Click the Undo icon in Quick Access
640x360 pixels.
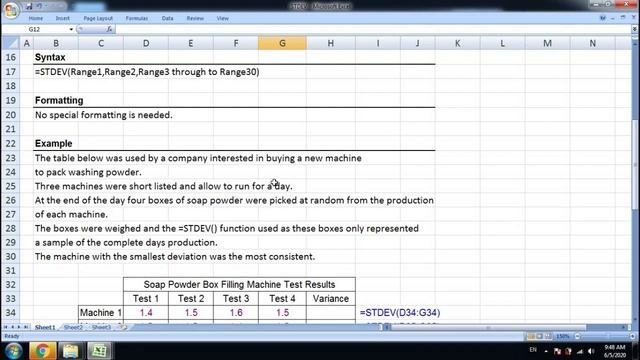pos(40,6)
